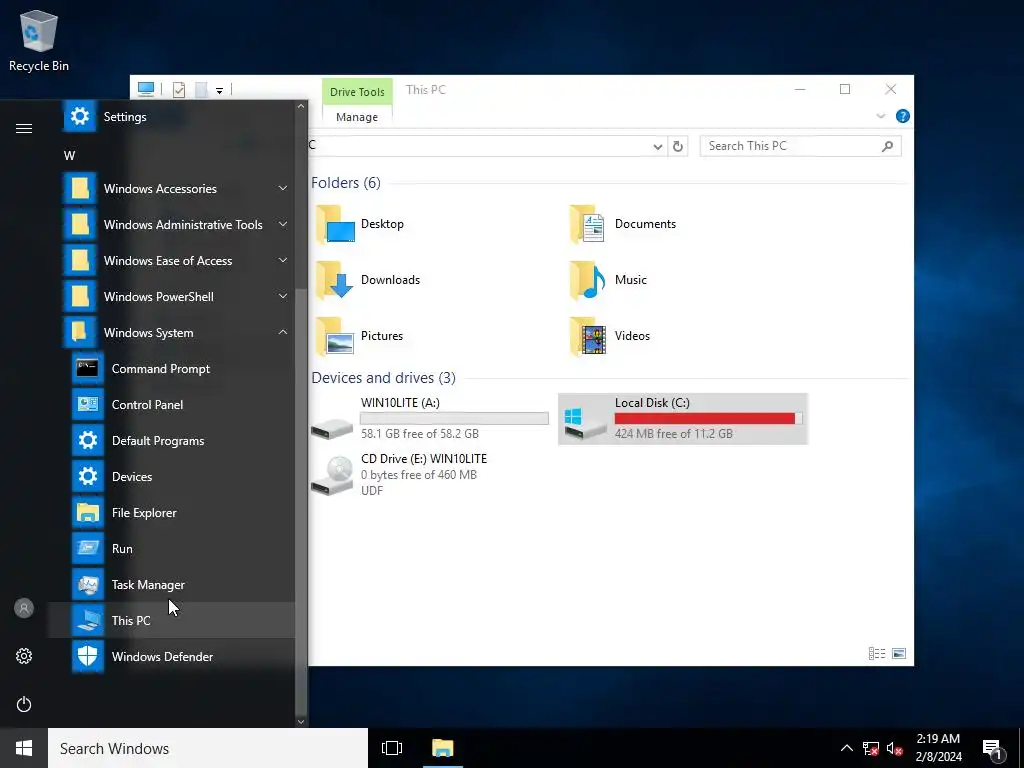Open the Run dialog entry
This screenshot has width=1024, height=768.
click(172, 549)
